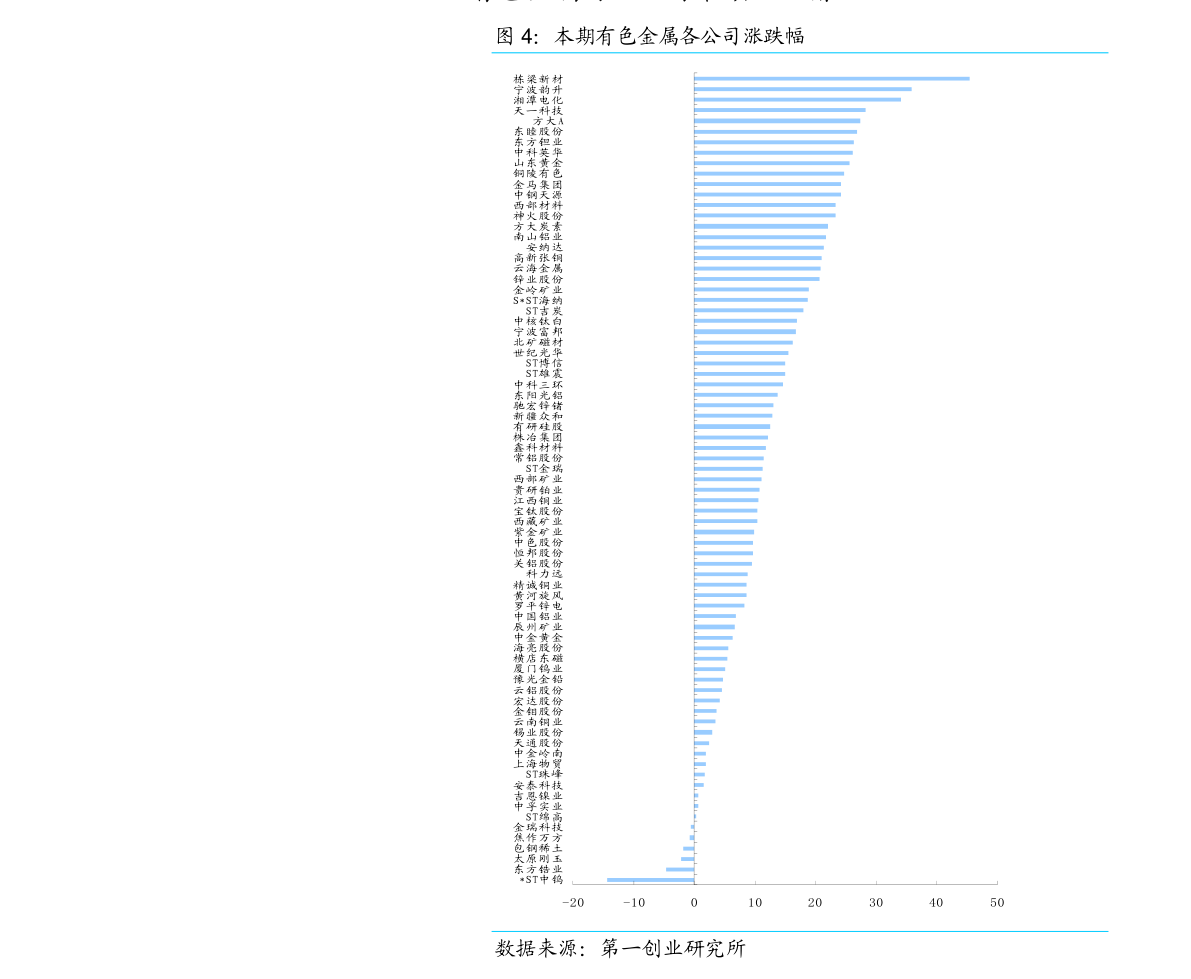
Task: Click the negative bar for *ST中钨
Action: (x=650, y=880)
